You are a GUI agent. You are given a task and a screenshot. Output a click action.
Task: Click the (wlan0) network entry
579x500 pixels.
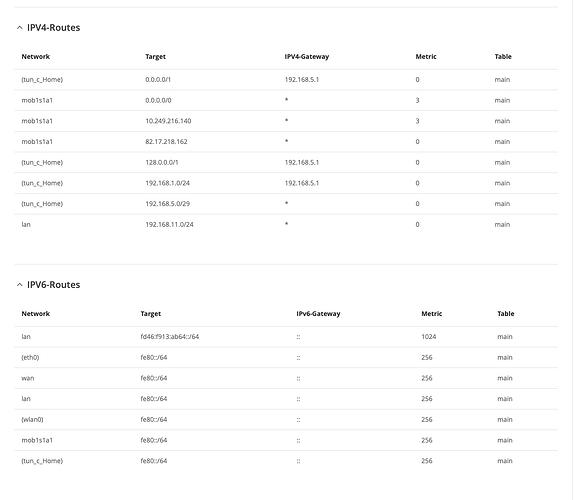pyautogui.click(x=32, y=419)
